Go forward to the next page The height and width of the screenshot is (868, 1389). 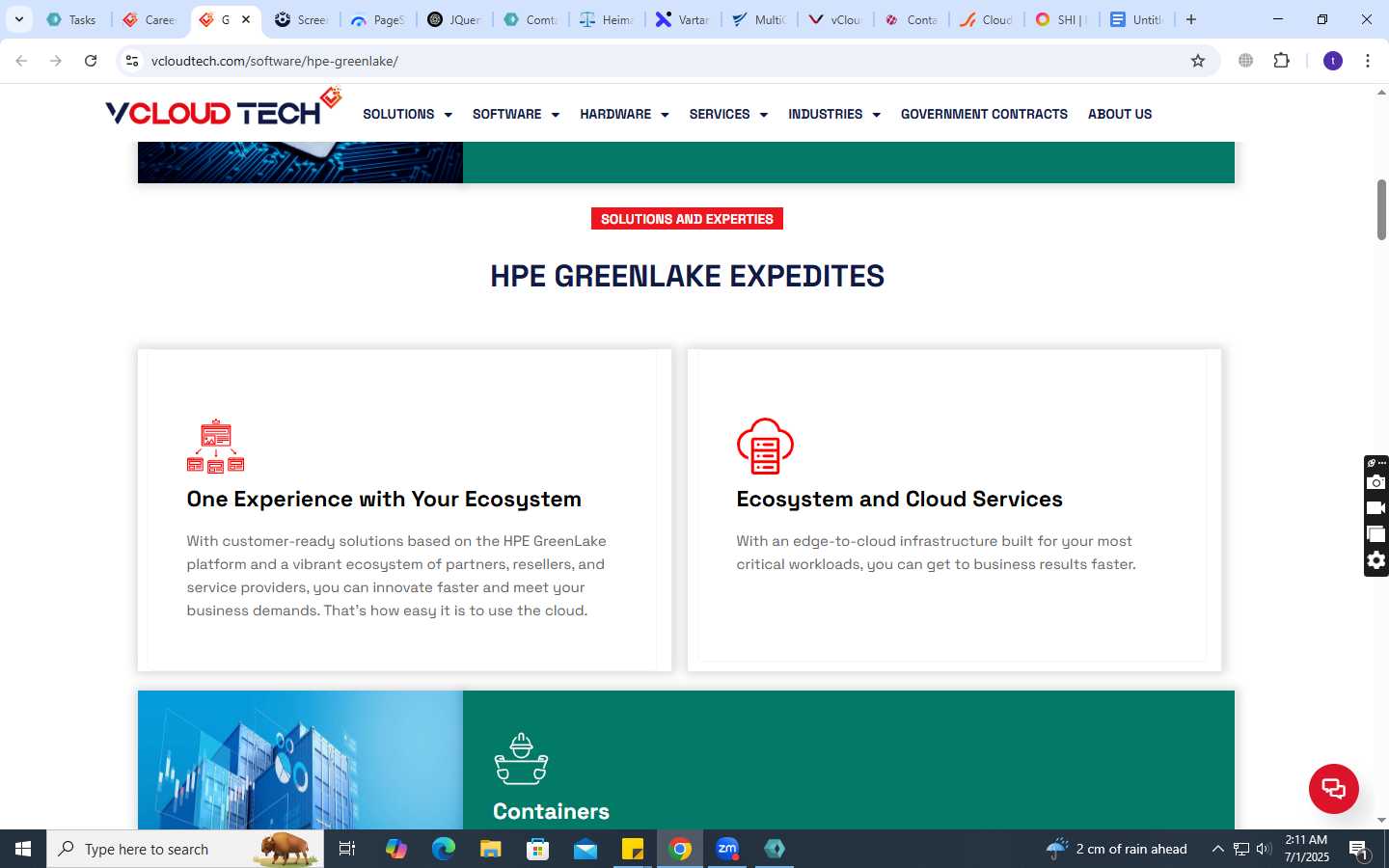pyautogui.click(x=56, y=61)
